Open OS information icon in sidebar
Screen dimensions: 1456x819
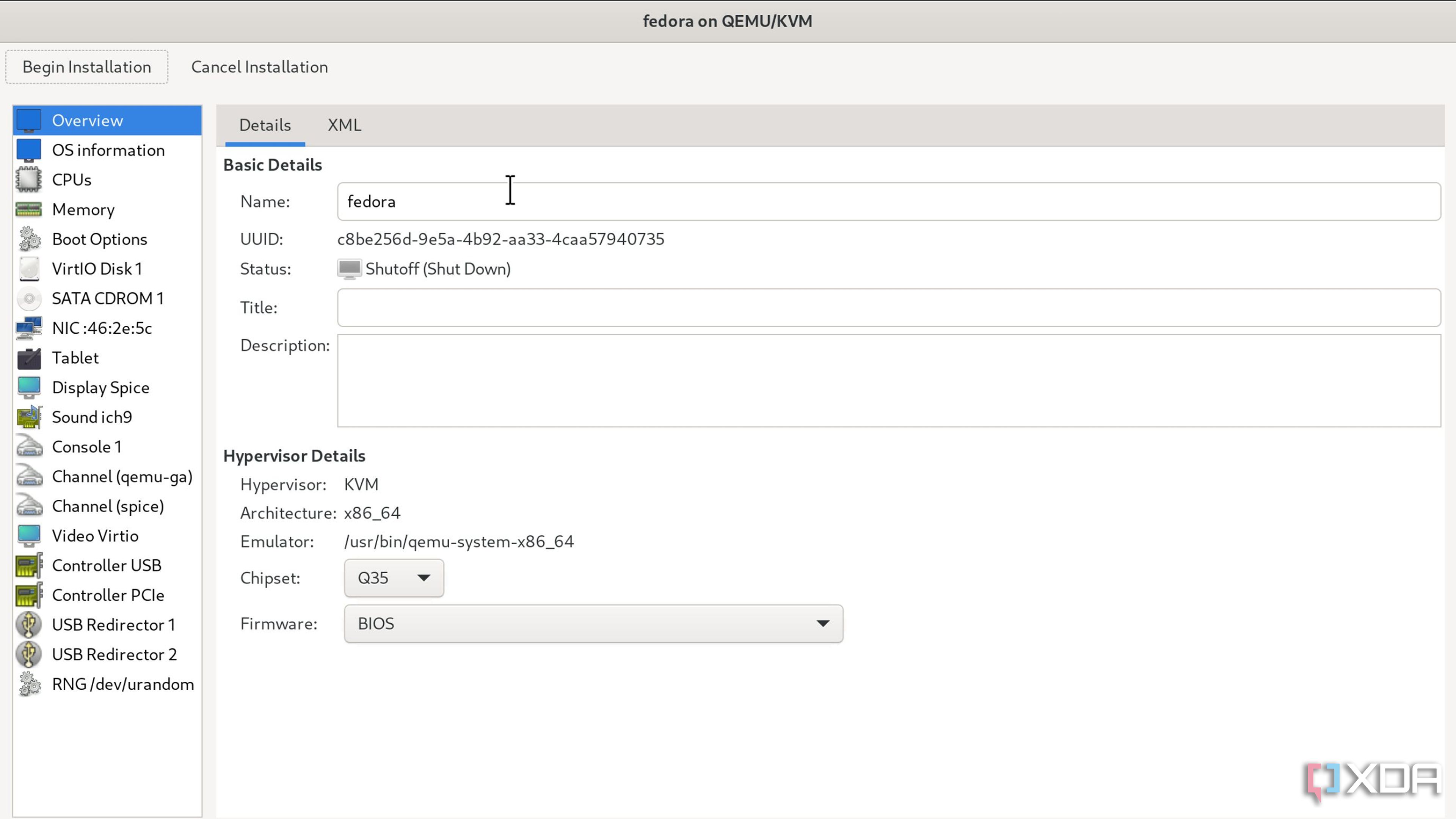click(29, 150)
